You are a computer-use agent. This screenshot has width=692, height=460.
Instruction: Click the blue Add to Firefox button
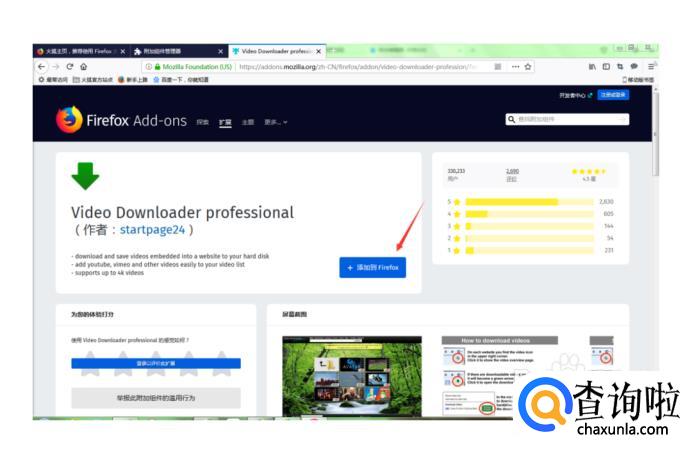tap(372, 268)
